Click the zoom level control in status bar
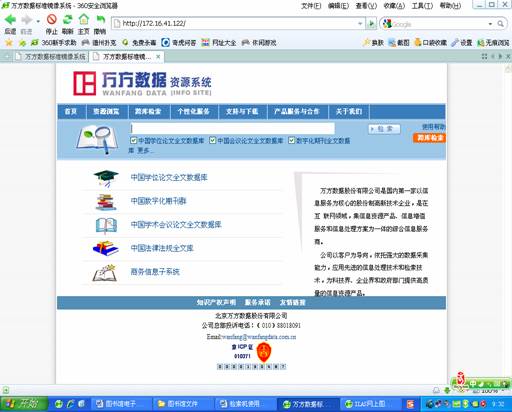 pyautogui.click(x=489, y=391)
